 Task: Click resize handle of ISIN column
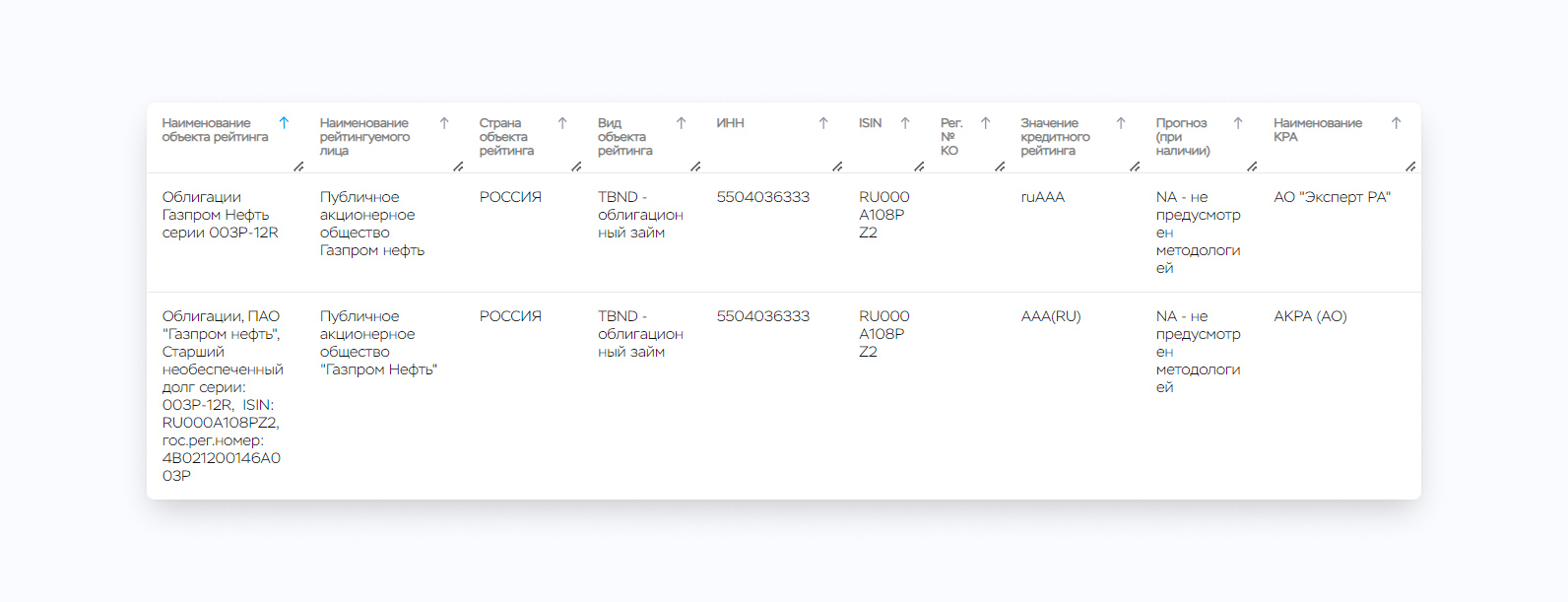(x=919, y=167)
